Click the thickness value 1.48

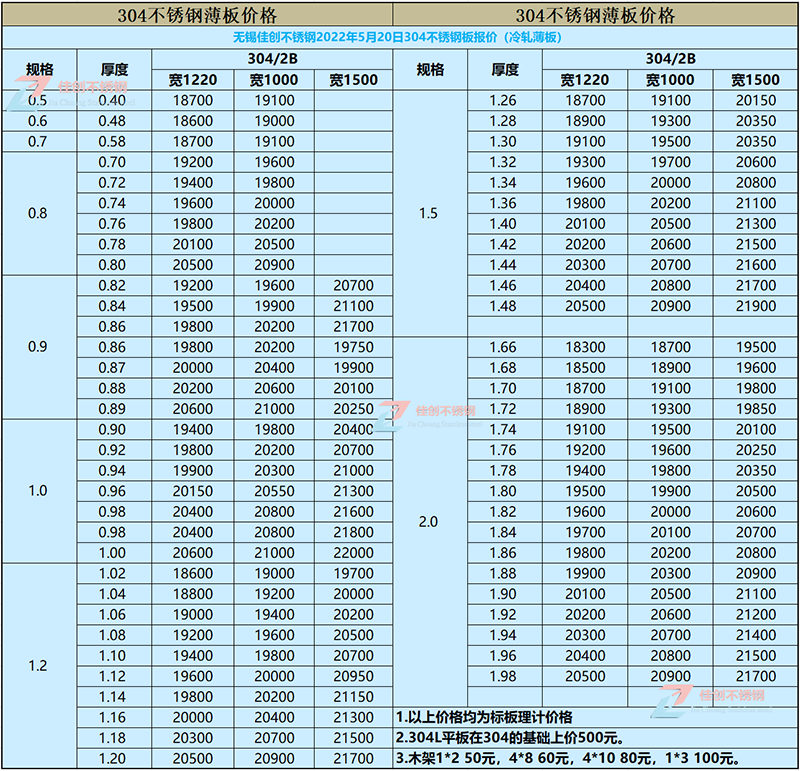tap(504, 306)
